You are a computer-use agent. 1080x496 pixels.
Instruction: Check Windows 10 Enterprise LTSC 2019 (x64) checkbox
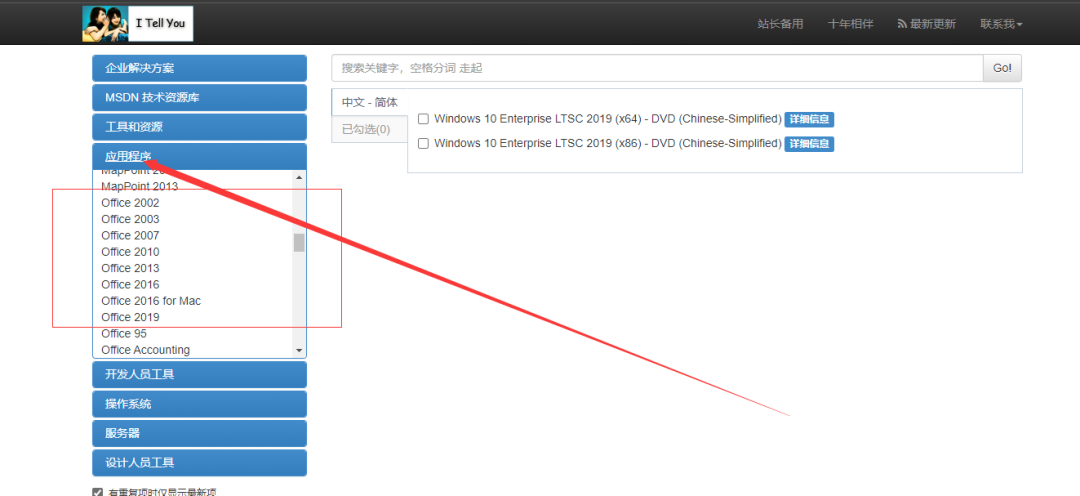pos(424,119)
